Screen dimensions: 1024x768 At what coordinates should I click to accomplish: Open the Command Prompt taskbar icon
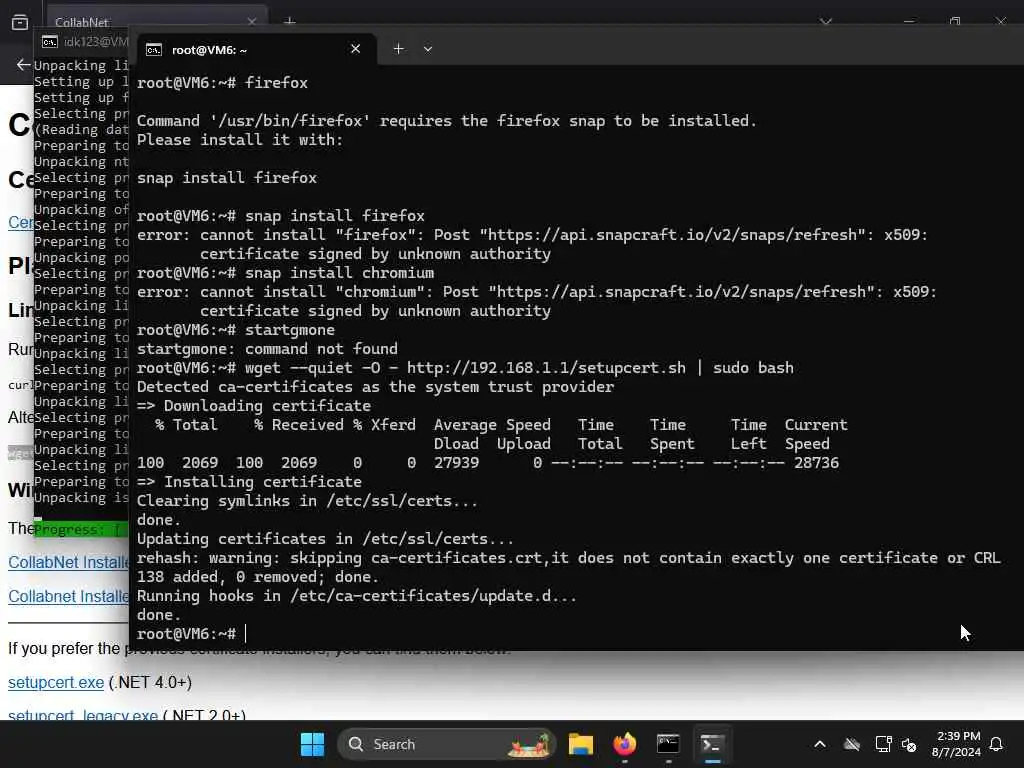tap(668, 744)
